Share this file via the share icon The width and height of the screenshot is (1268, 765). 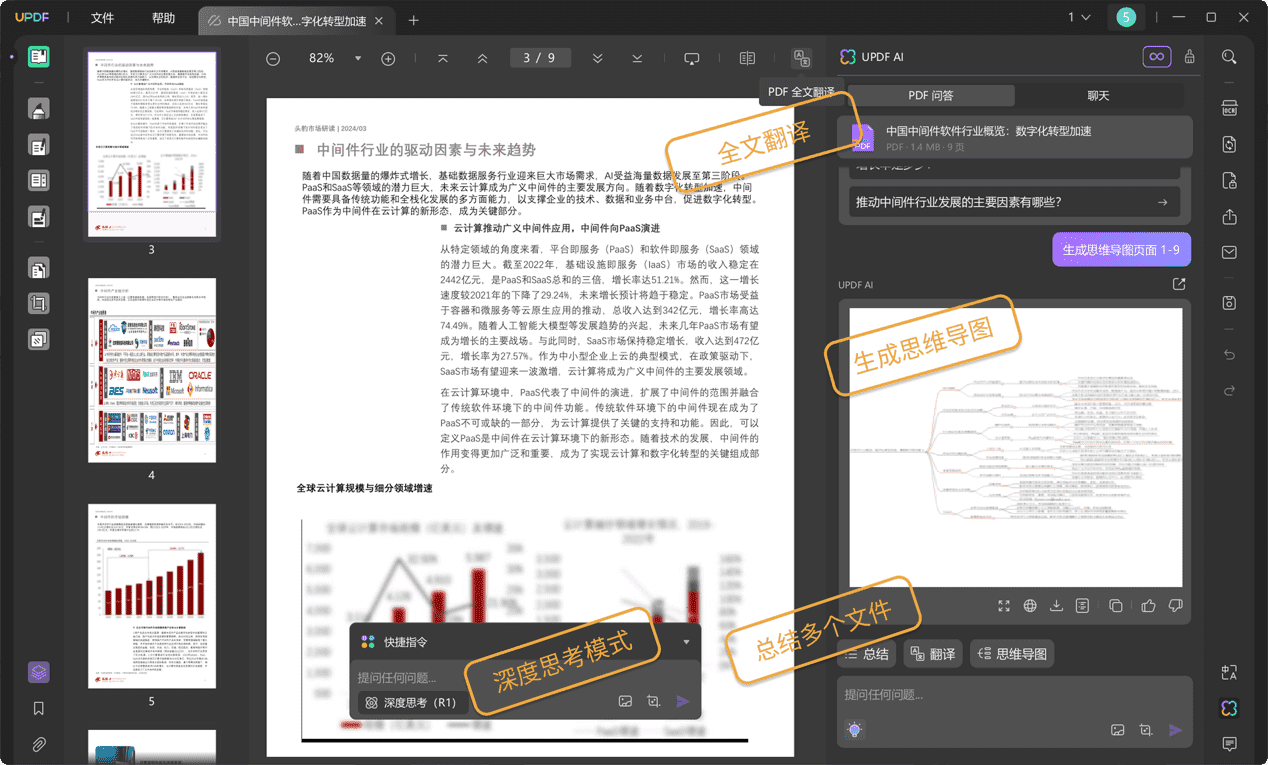1230,216
